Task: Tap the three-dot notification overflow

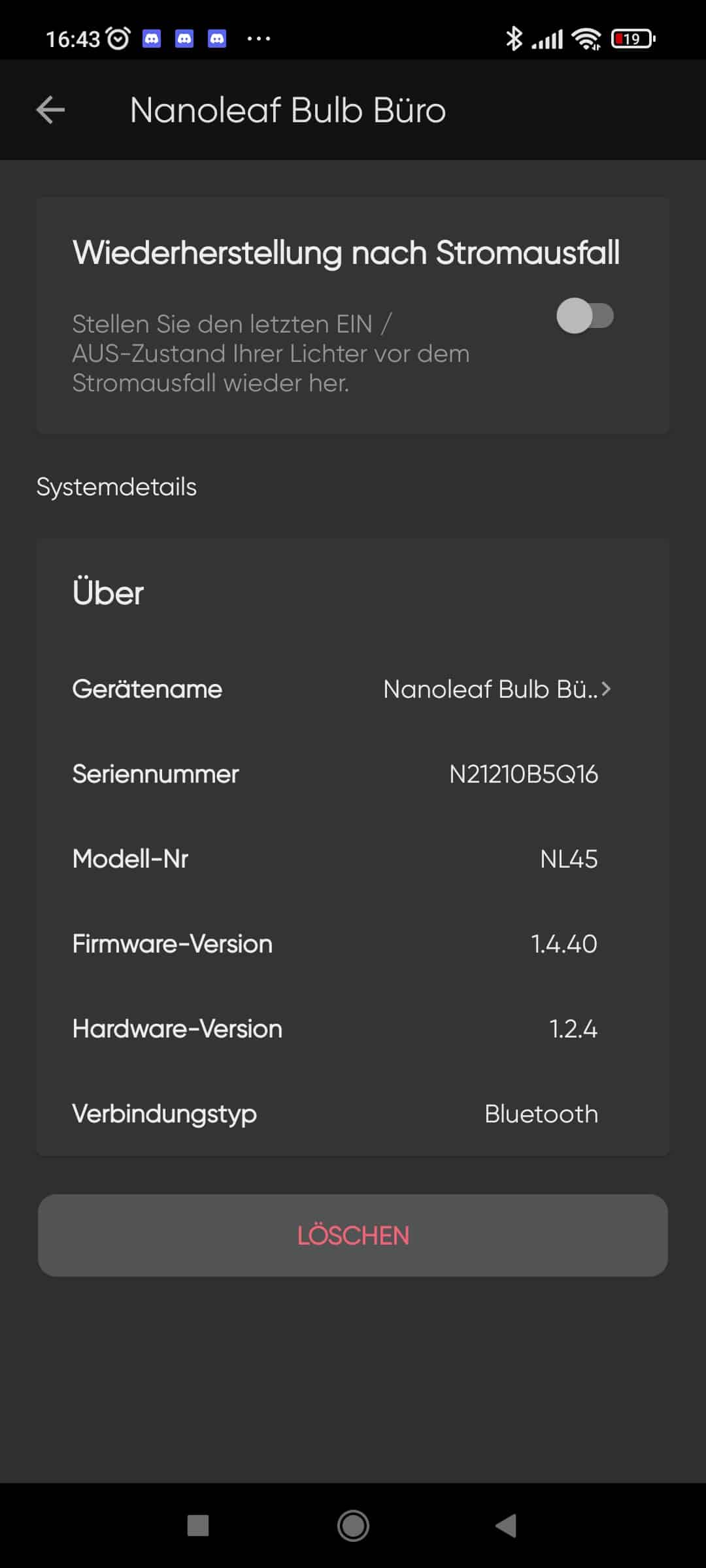Action: coord(258,39)
